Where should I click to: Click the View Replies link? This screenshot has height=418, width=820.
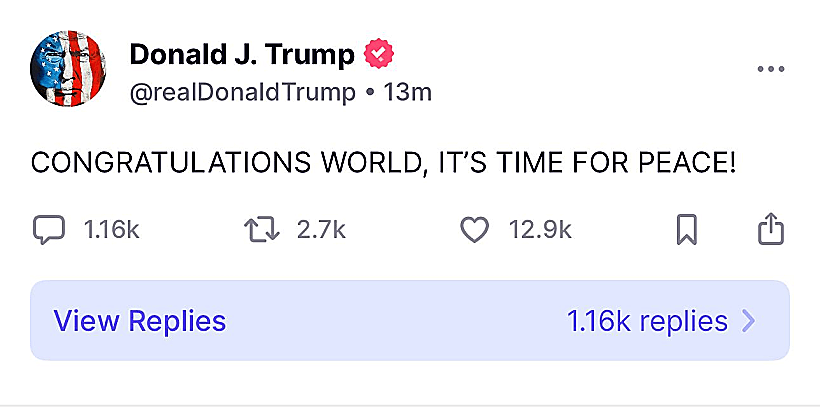point(140,321)
